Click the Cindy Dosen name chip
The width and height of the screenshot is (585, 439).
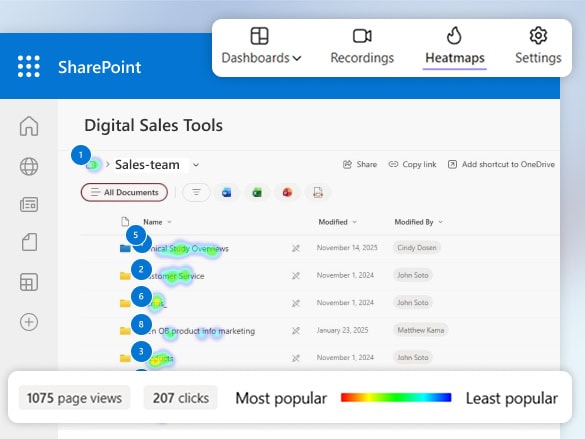pyautogui.click(x=417, y=248)
